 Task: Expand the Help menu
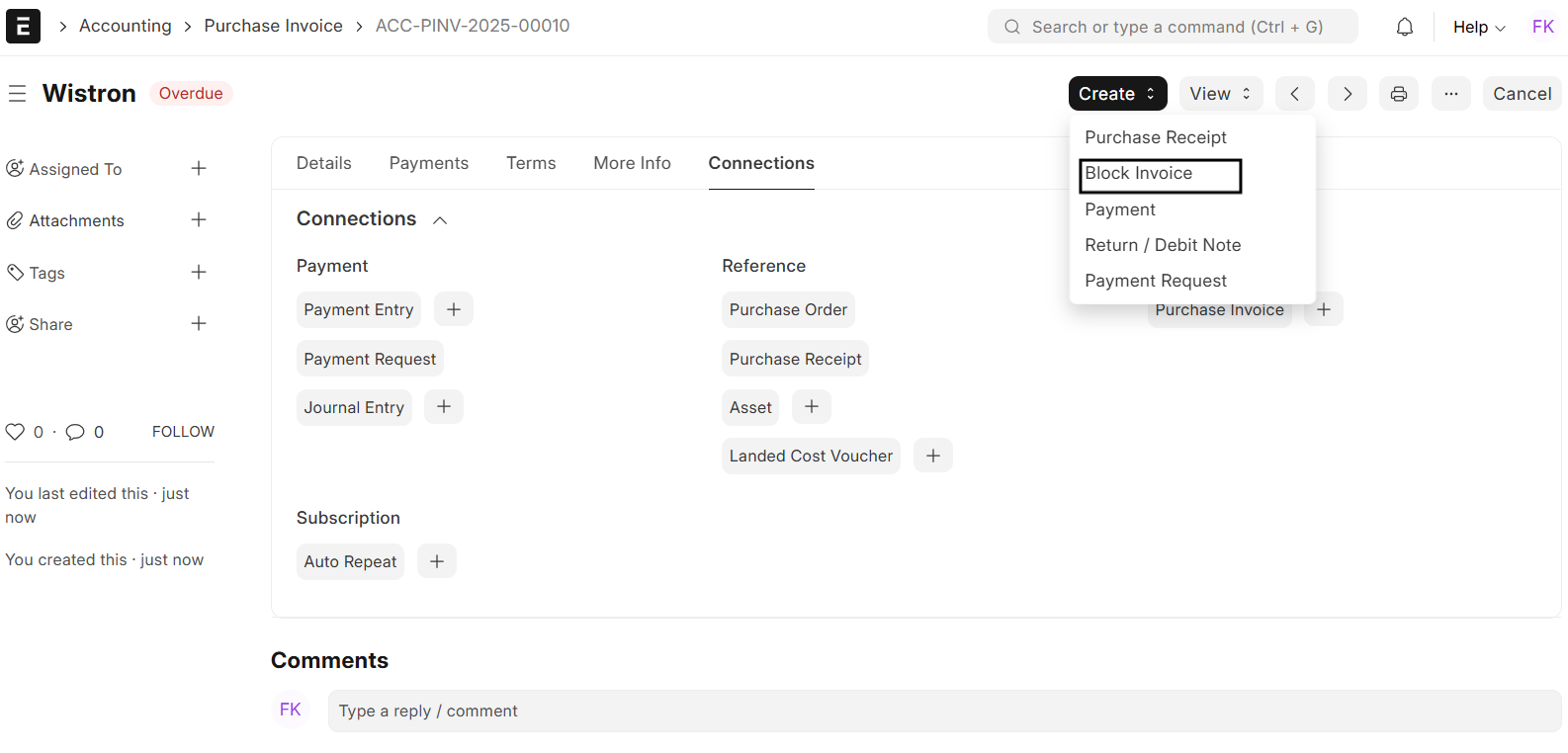(x=1478, y=27)
